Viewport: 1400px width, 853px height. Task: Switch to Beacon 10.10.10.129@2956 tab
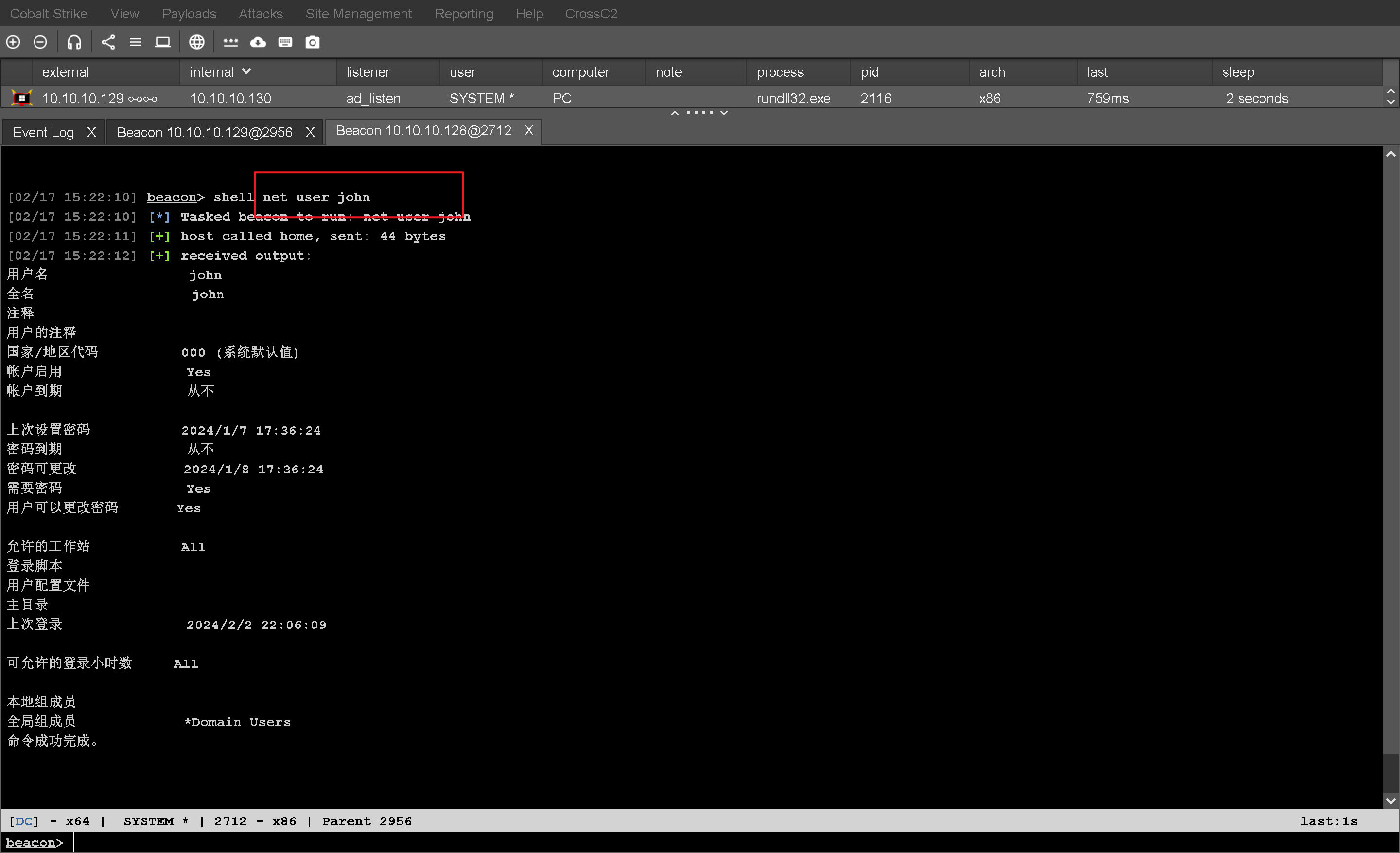coord(205,132)
